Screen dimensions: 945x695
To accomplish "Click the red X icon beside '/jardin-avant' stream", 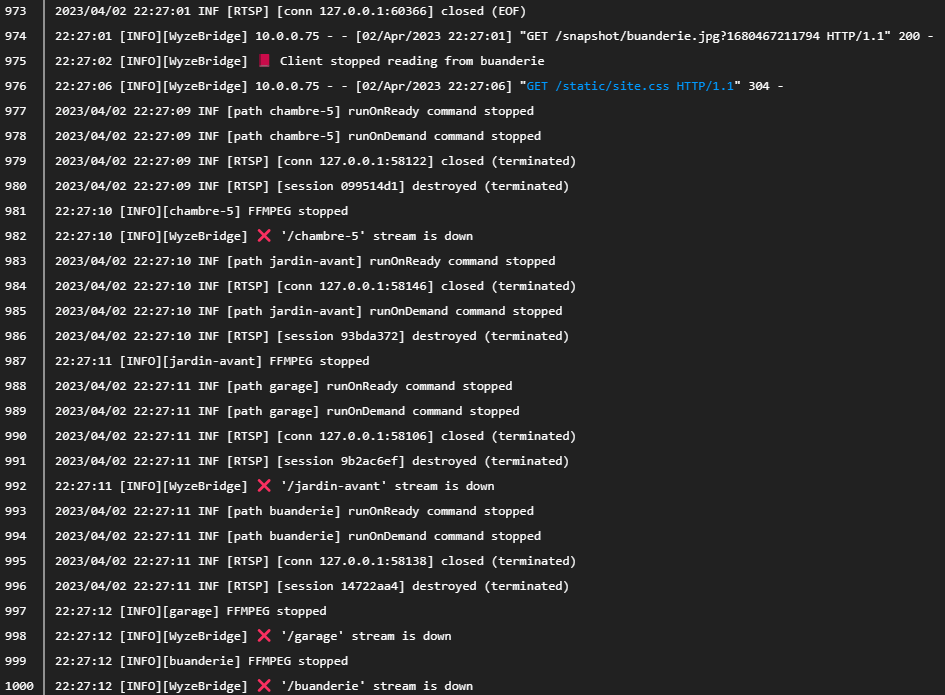I will coord(264,486).
